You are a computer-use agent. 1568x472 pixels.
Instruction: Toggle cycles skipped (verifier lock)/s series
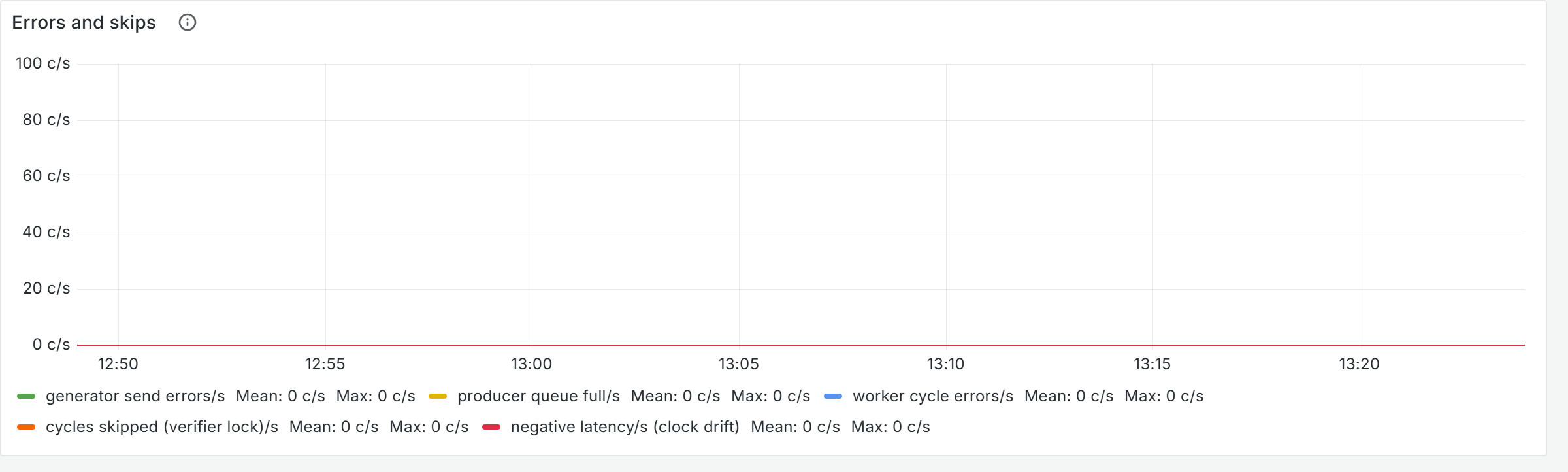click(x=162, y=427)
